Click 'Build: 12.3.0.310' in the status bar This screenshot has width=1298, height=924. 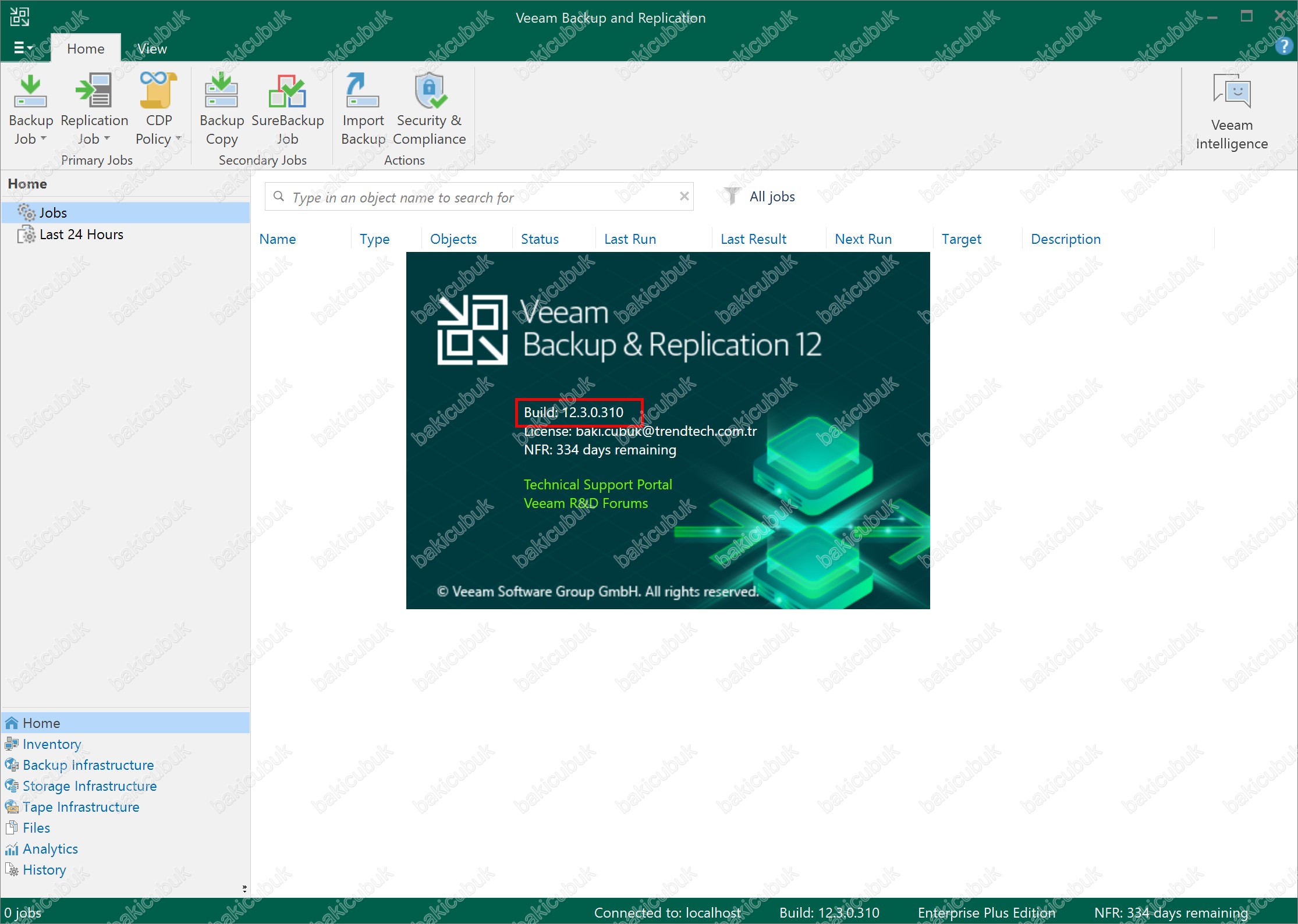click(829, 912)
